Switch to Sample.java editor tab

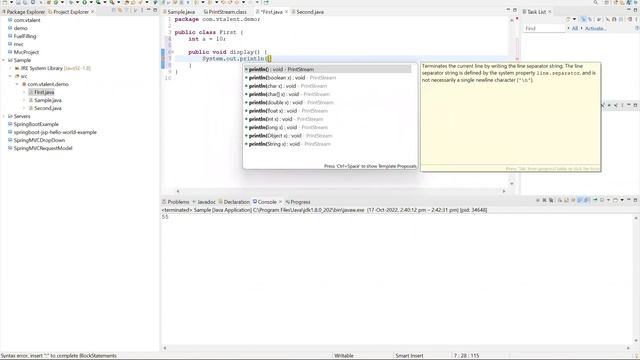tap(180, 12)
